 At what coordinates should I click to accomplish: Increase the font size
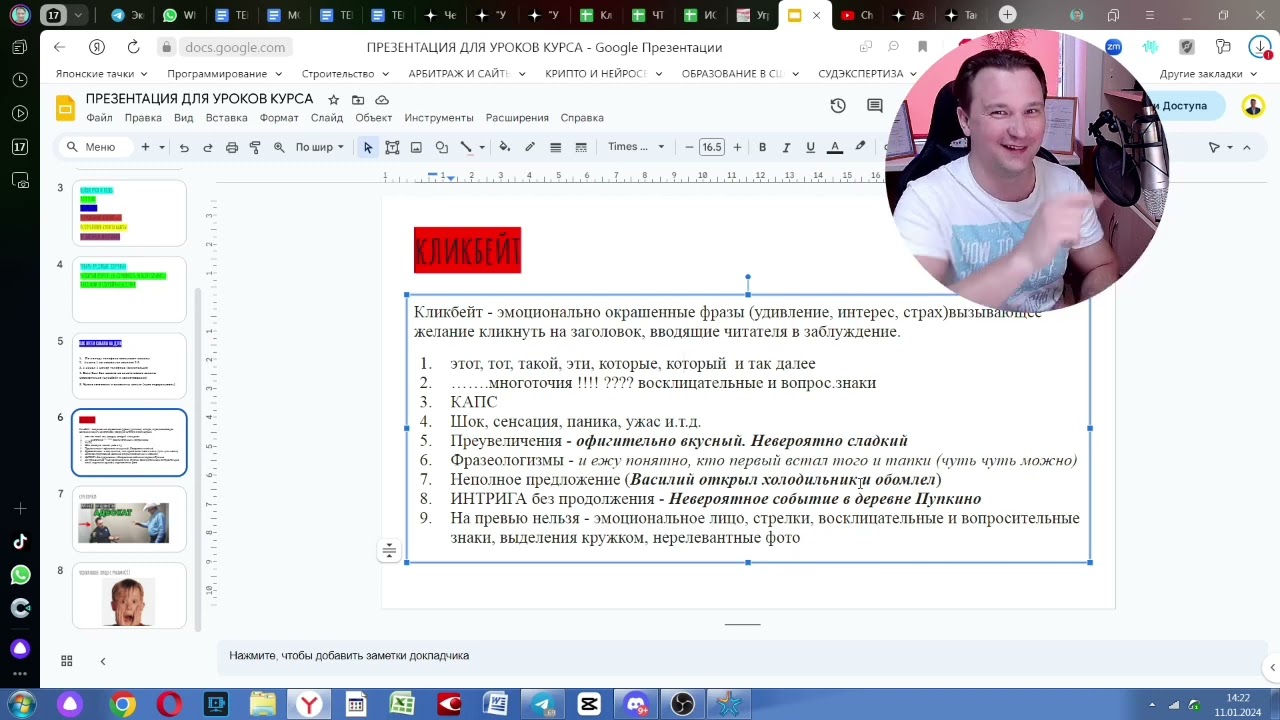tap(737, 147)
